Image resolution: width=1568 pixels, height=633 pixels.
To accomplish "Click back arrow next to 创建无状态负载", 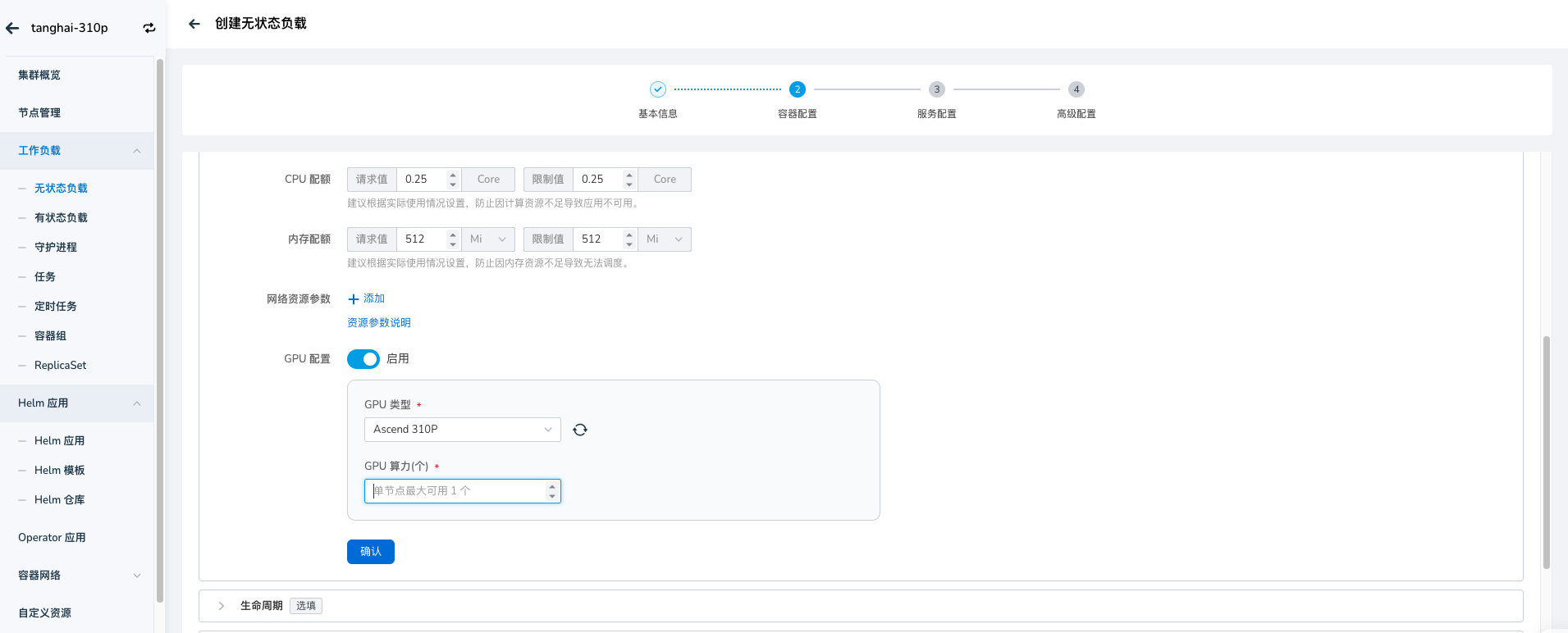I will click(194, 24).
